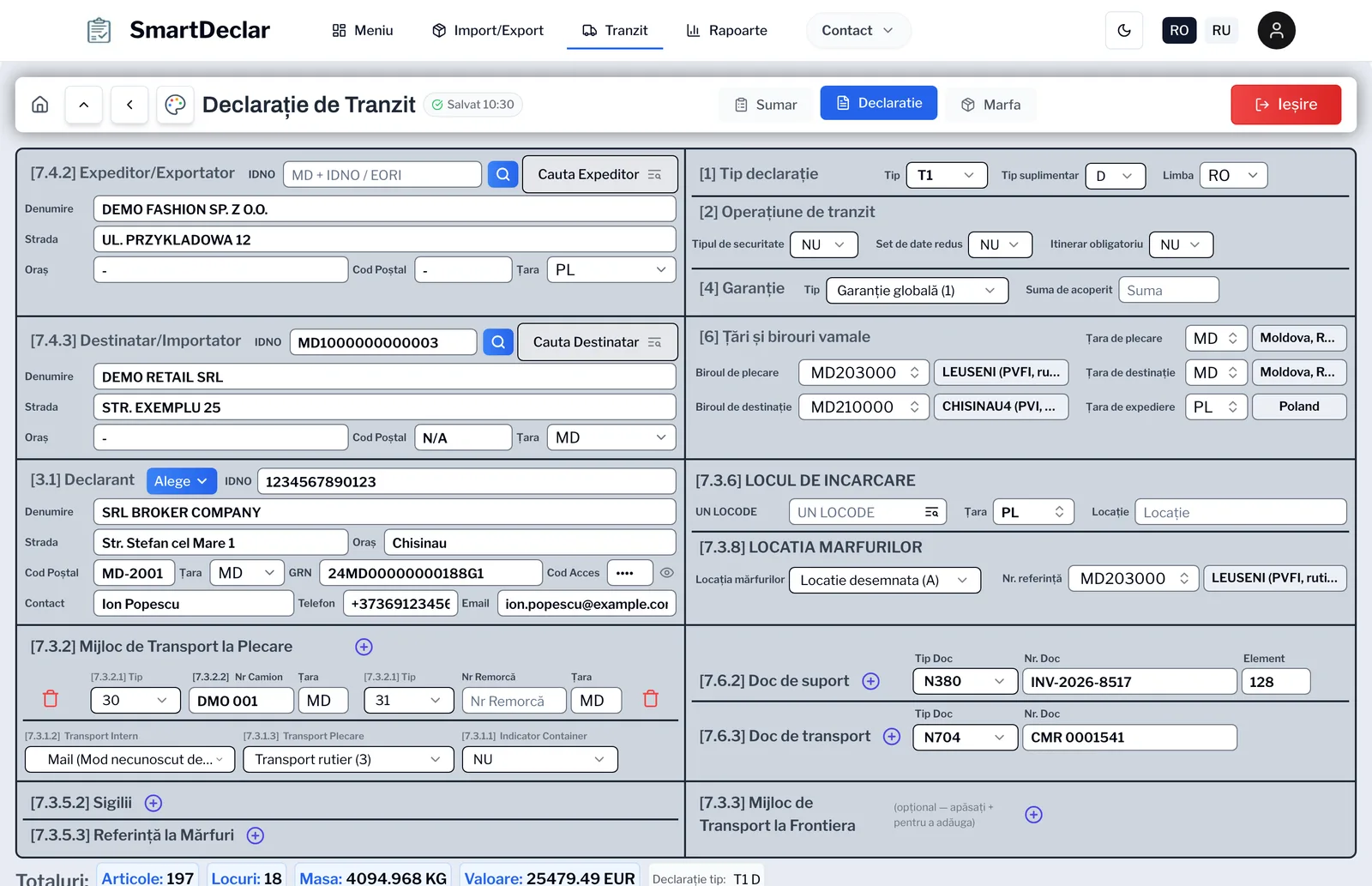Search expeditor IDNO with the magnifier button
This screenshot has width=1372, height=886.
coord(502,174)
